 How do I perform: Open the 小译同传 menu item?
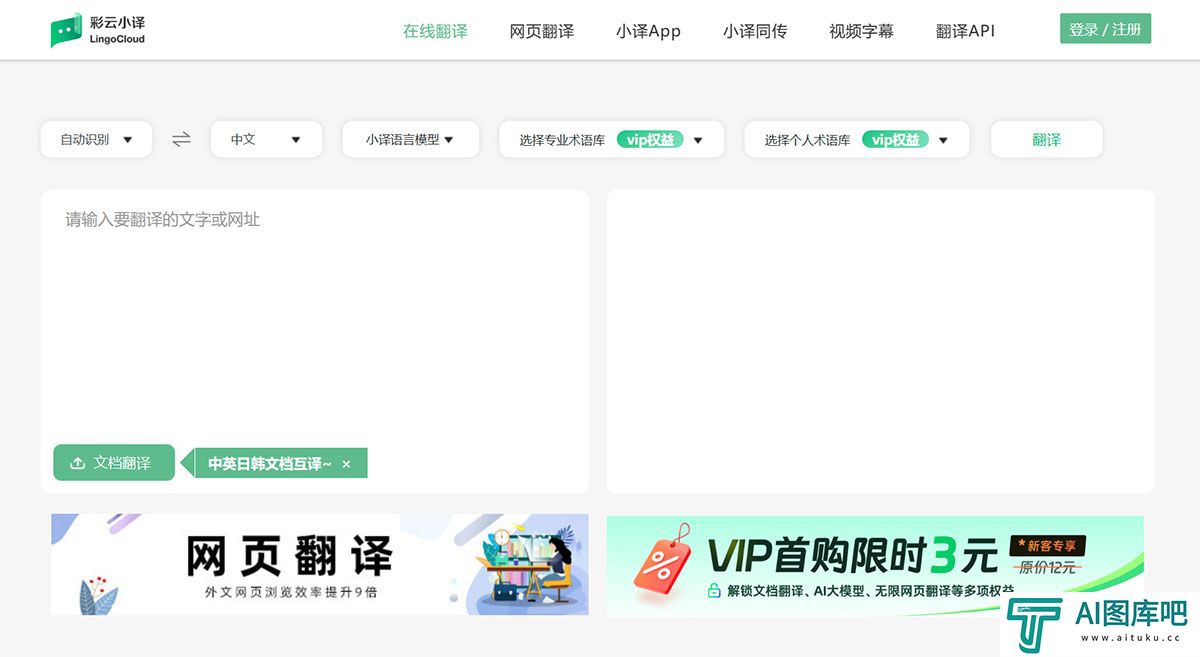(754, 31)
